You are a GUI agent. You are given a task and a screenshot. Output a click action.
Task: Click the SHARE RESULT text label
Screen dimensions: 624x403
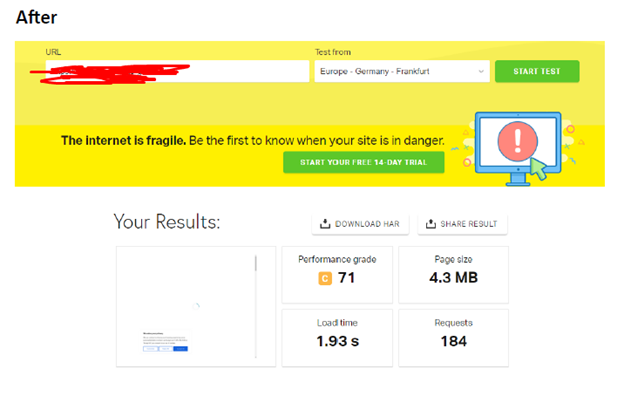[x=470, y=224]
